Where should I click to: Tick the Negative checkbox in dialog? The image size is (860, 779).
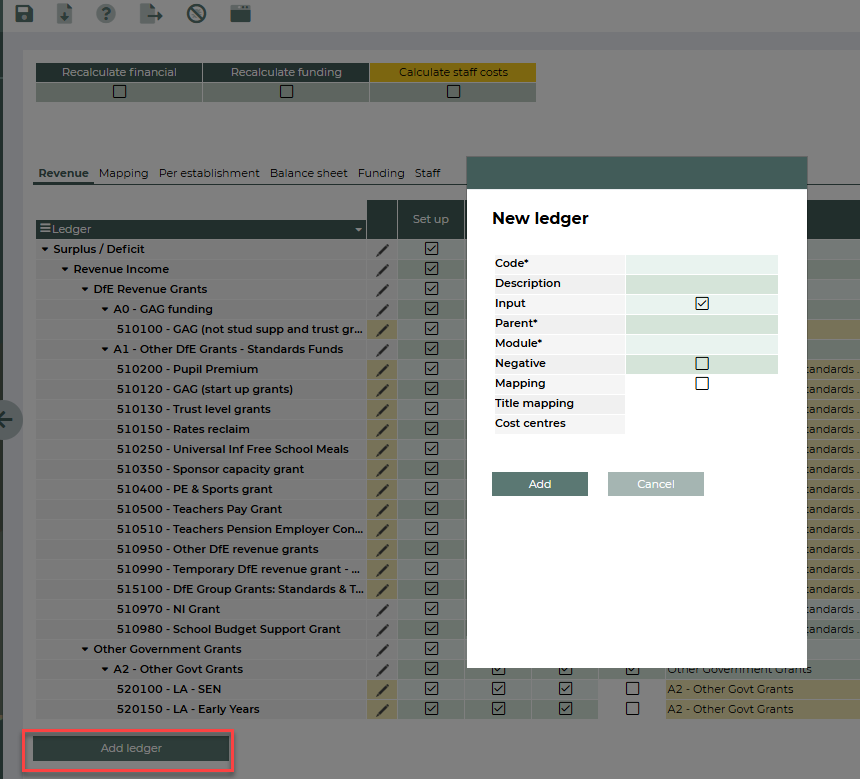pyautogui.click(x=702, y=364)
